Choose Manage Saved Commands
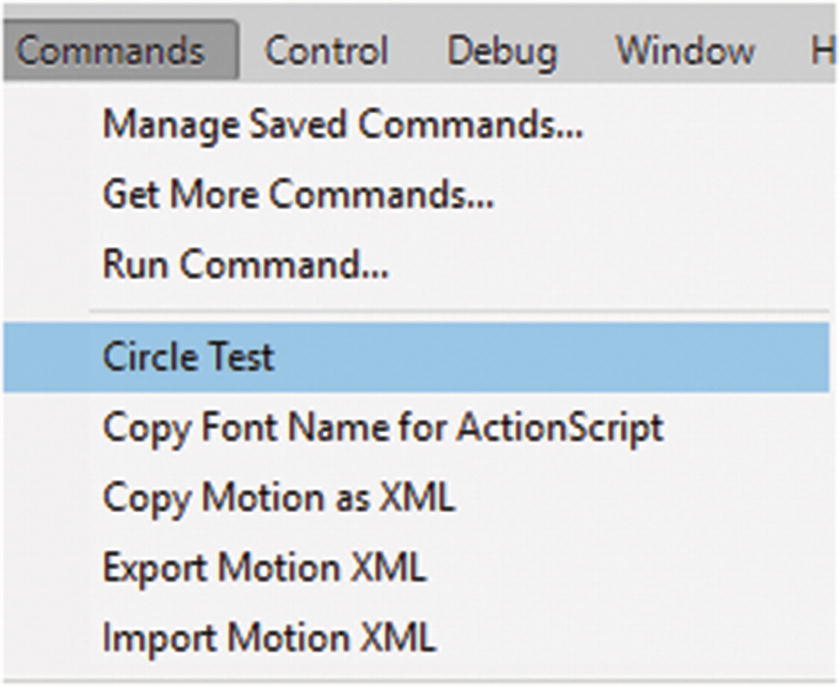This screenshot has height=686, width=839. [x=343, y=125]
